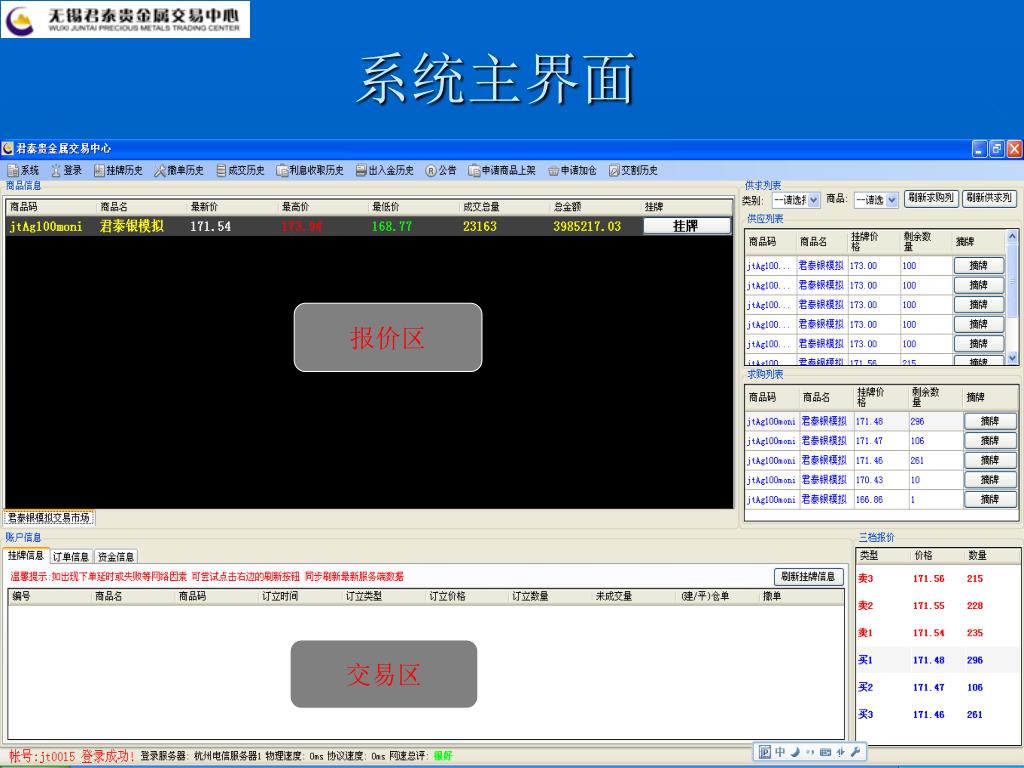Click 摘牌 for the 171.46 求购 row

(990, 460)
